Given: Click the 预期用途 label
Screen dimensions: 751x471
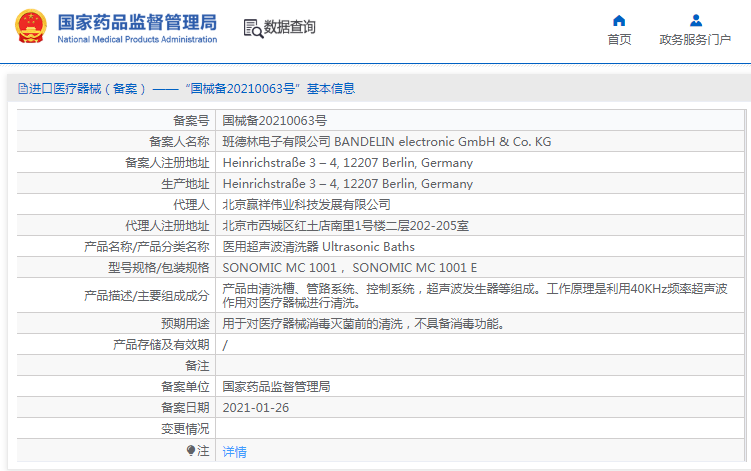Looking at the screenshot, I should pyautogui.click(x=185, y=324).
